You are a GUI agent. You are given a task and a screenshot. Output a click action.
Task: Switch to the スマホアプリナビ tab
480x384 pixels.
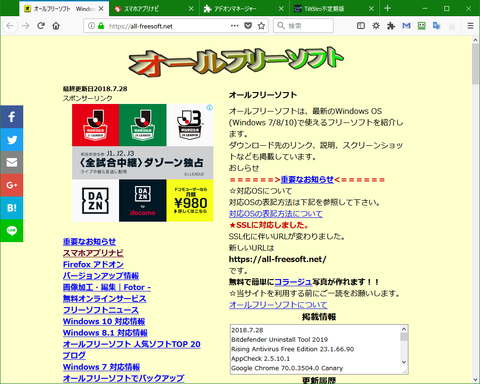click(155, 9)
